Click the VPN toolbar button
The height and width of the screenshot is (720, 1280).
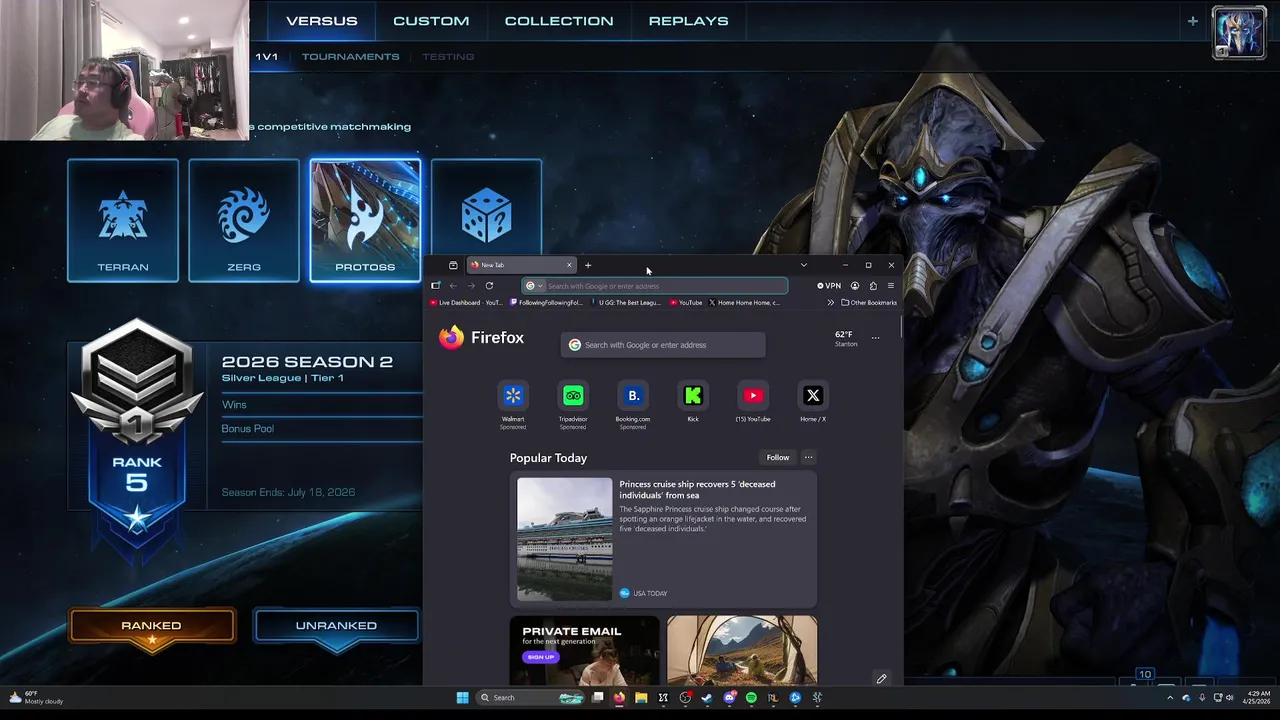point(828,286)
